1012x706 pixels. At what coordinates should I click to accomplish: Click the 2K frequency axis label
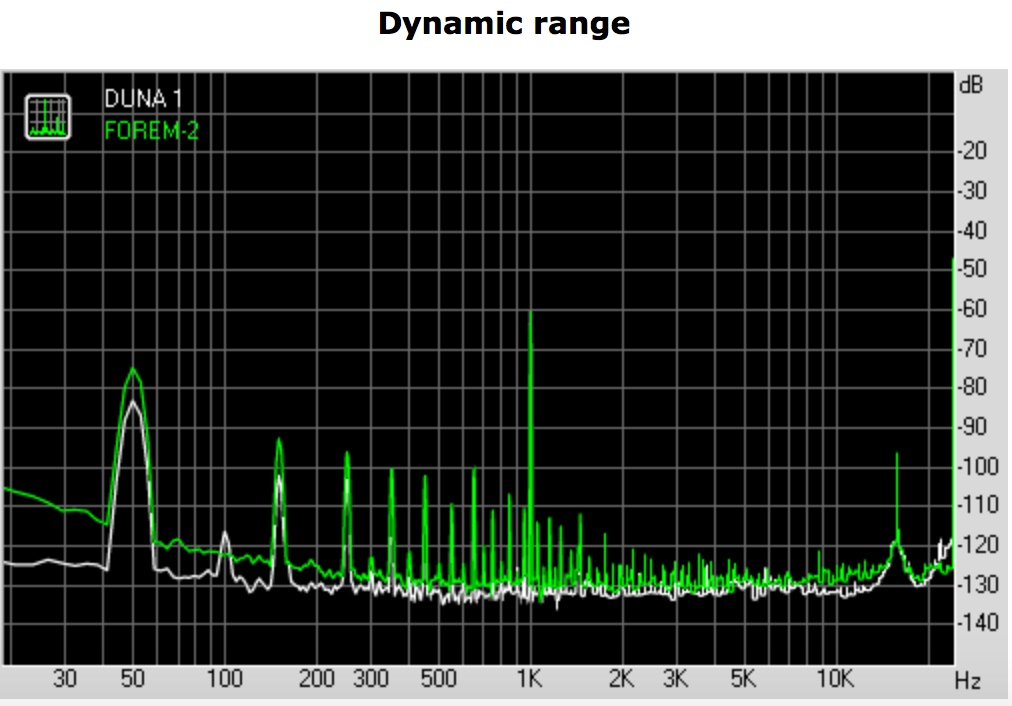click(621, 680)
